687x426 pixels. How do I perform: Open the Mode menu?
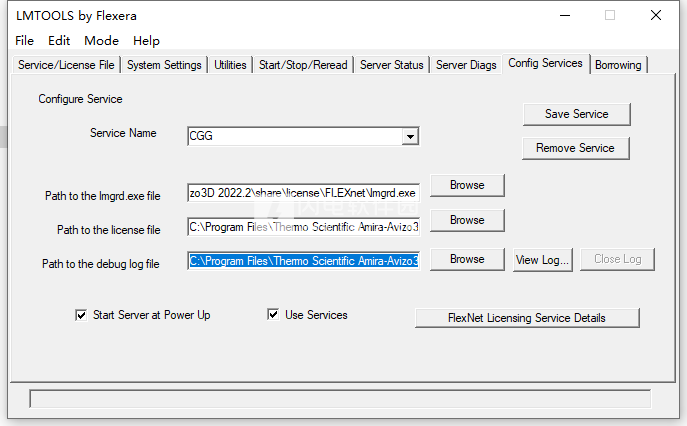point(101,41)
